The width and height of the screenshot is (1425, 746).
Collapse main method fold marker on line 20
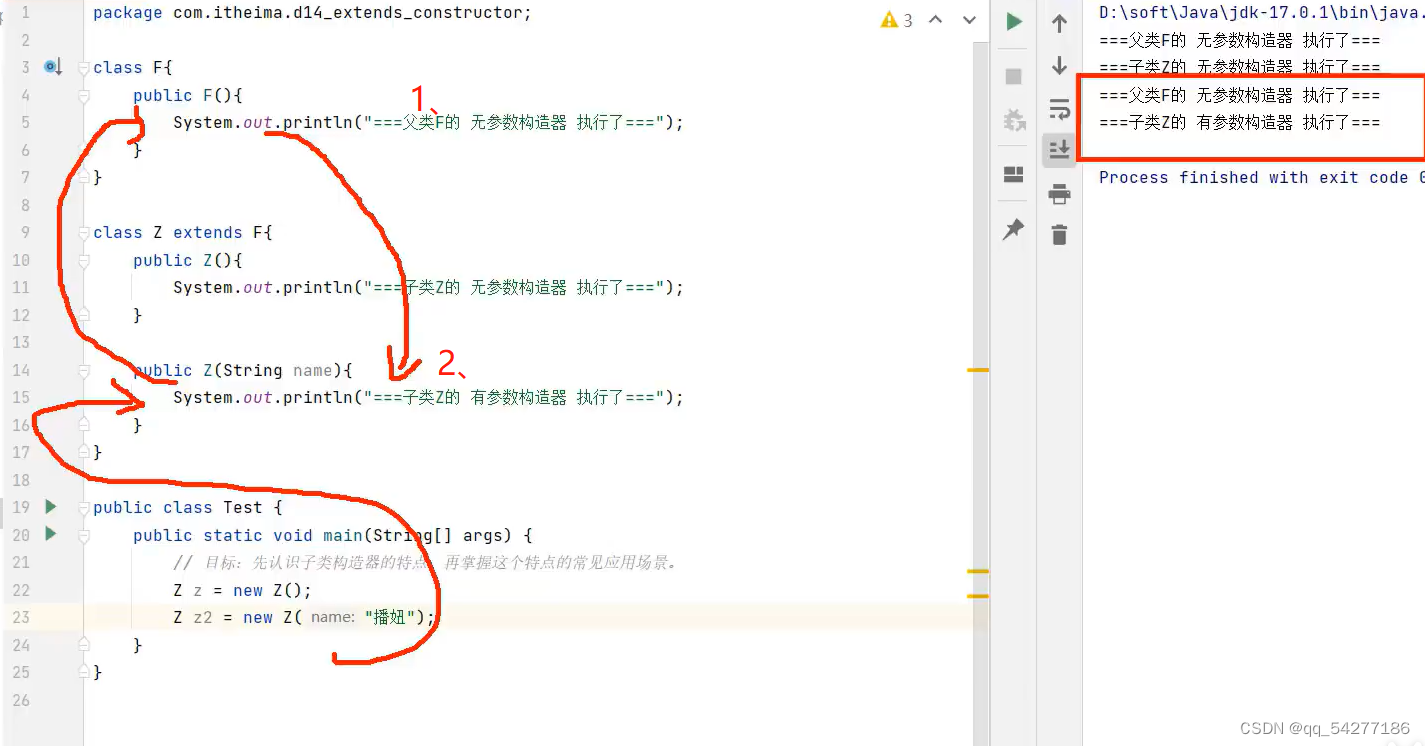click(x=84, y=535)
